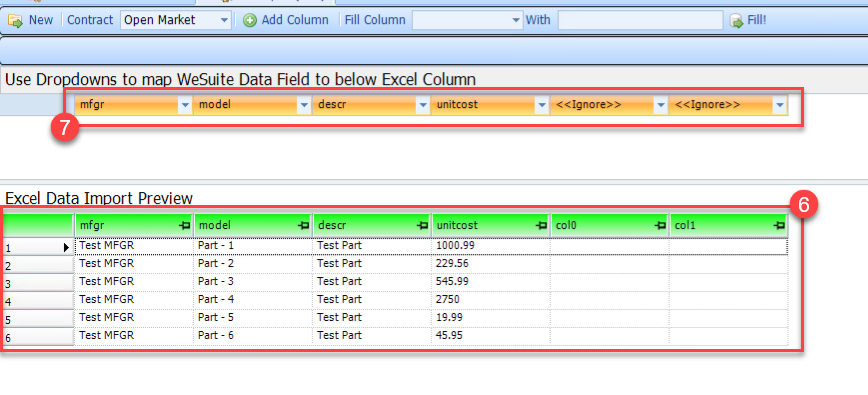Click the mfgr column header
Viewport: 868px width, 395px height.
(x=133, y=225)
